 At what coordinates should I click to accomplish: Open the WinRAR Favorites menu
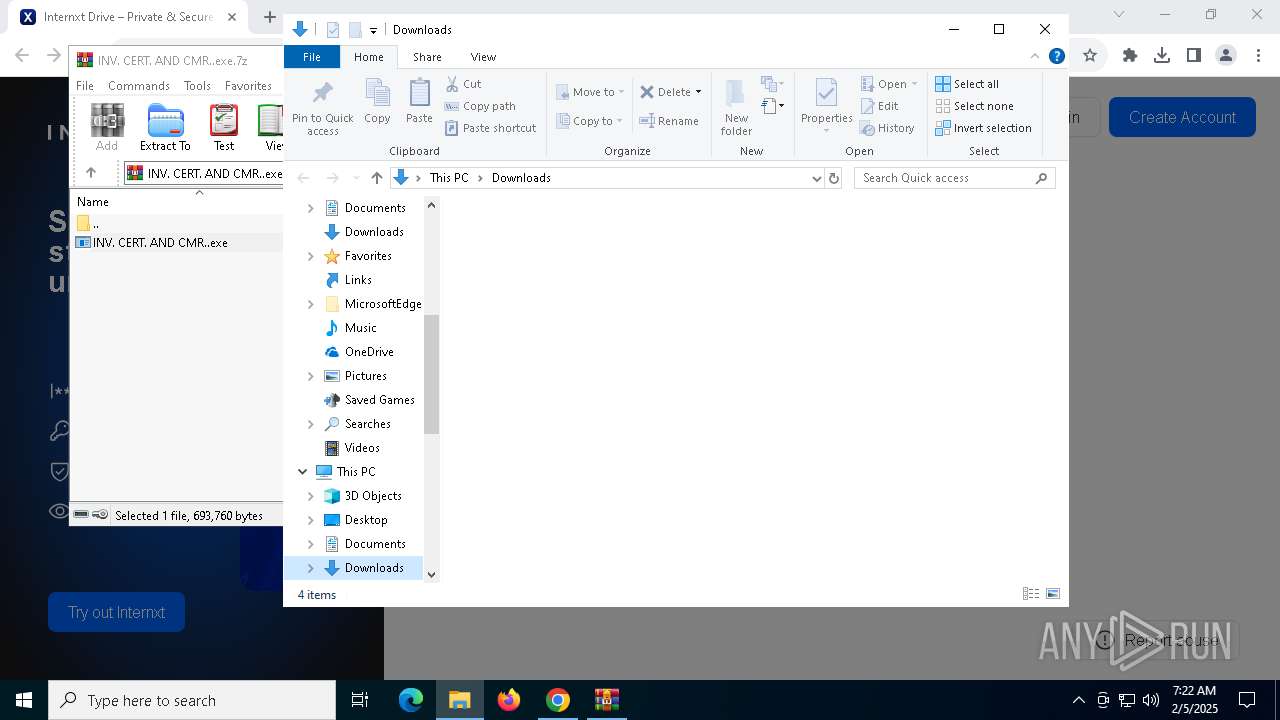coord(248,86)
